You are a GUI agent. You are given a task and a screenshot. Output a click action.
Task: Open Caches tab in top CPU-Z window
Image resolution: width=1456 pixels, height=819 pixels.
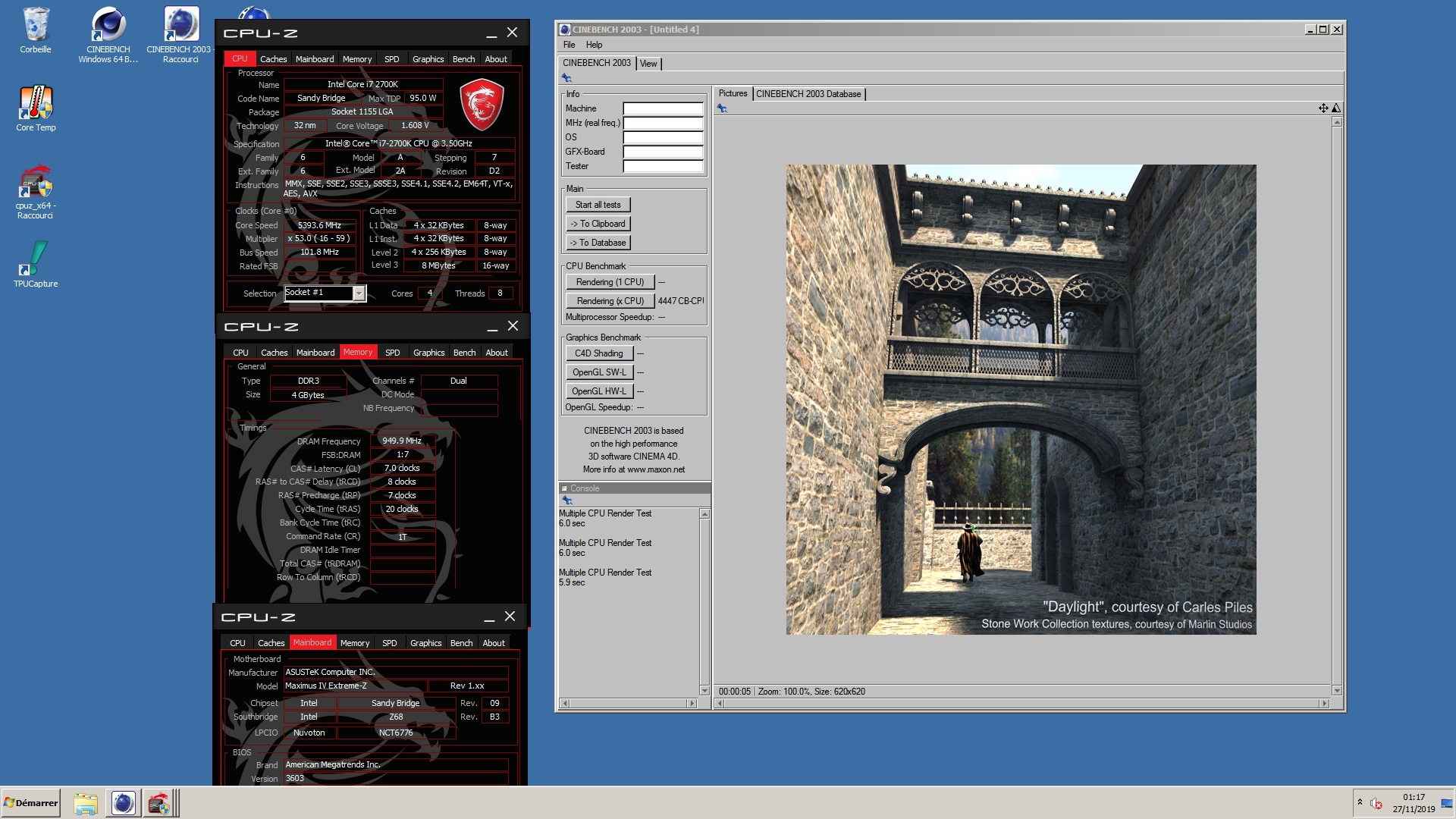point(273,59)
